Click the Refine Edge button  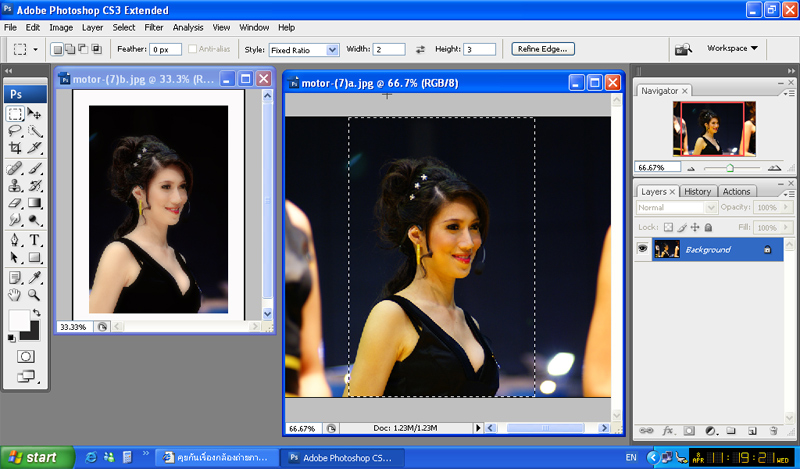point(543,48)
